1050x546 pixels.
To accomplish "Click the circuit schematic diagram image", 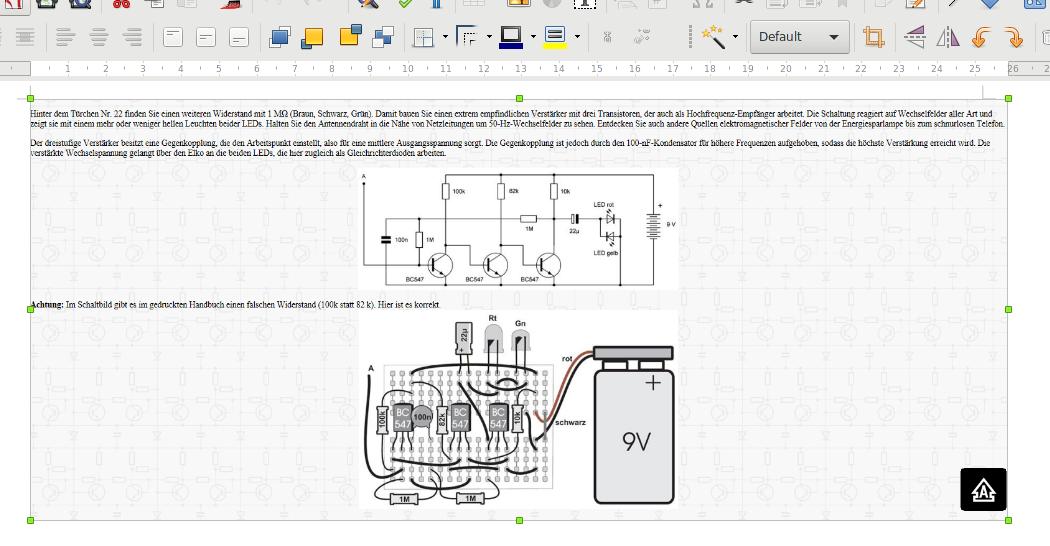I will (x=518, y=228).
